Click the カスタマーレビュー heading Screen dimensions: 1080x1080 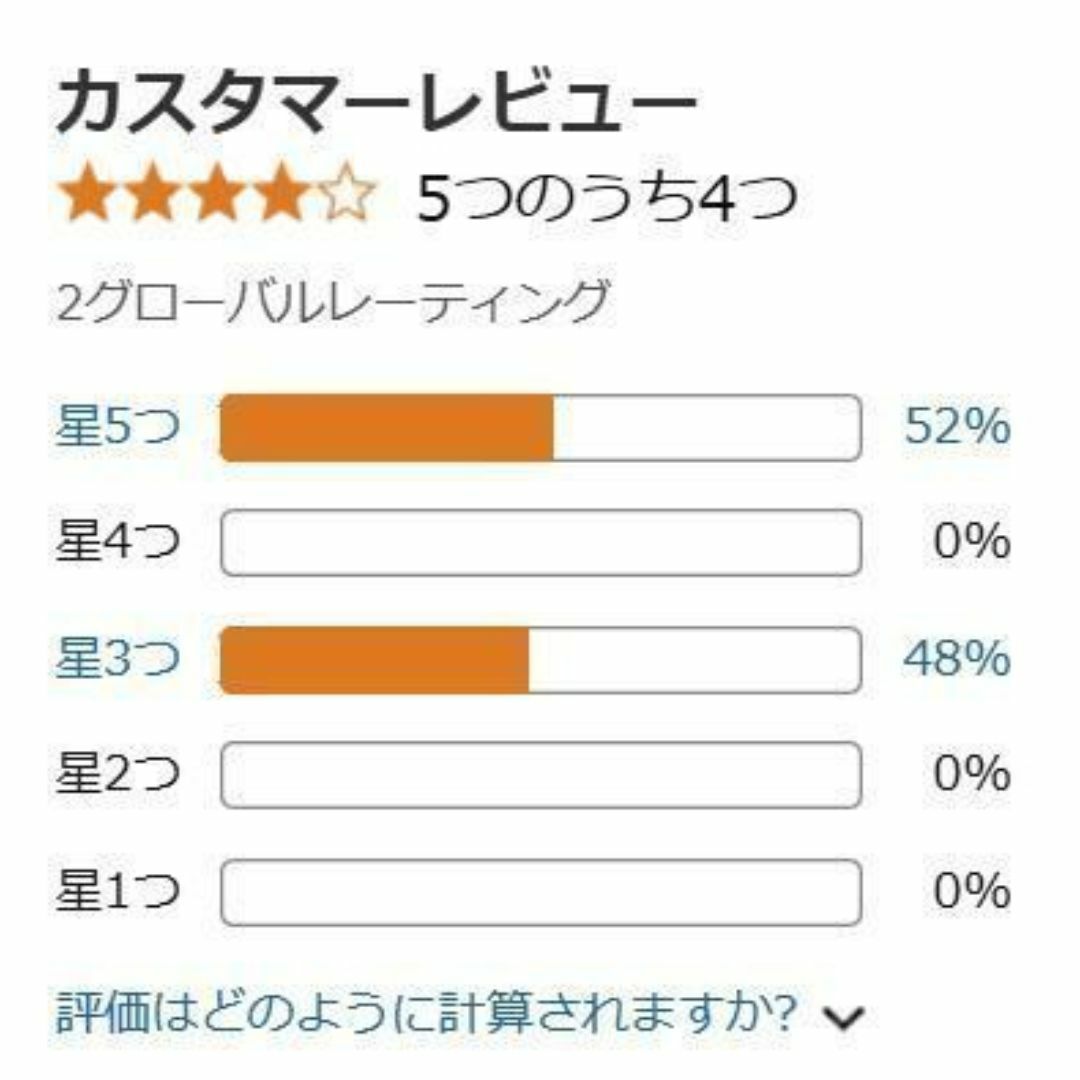(376, 102)
